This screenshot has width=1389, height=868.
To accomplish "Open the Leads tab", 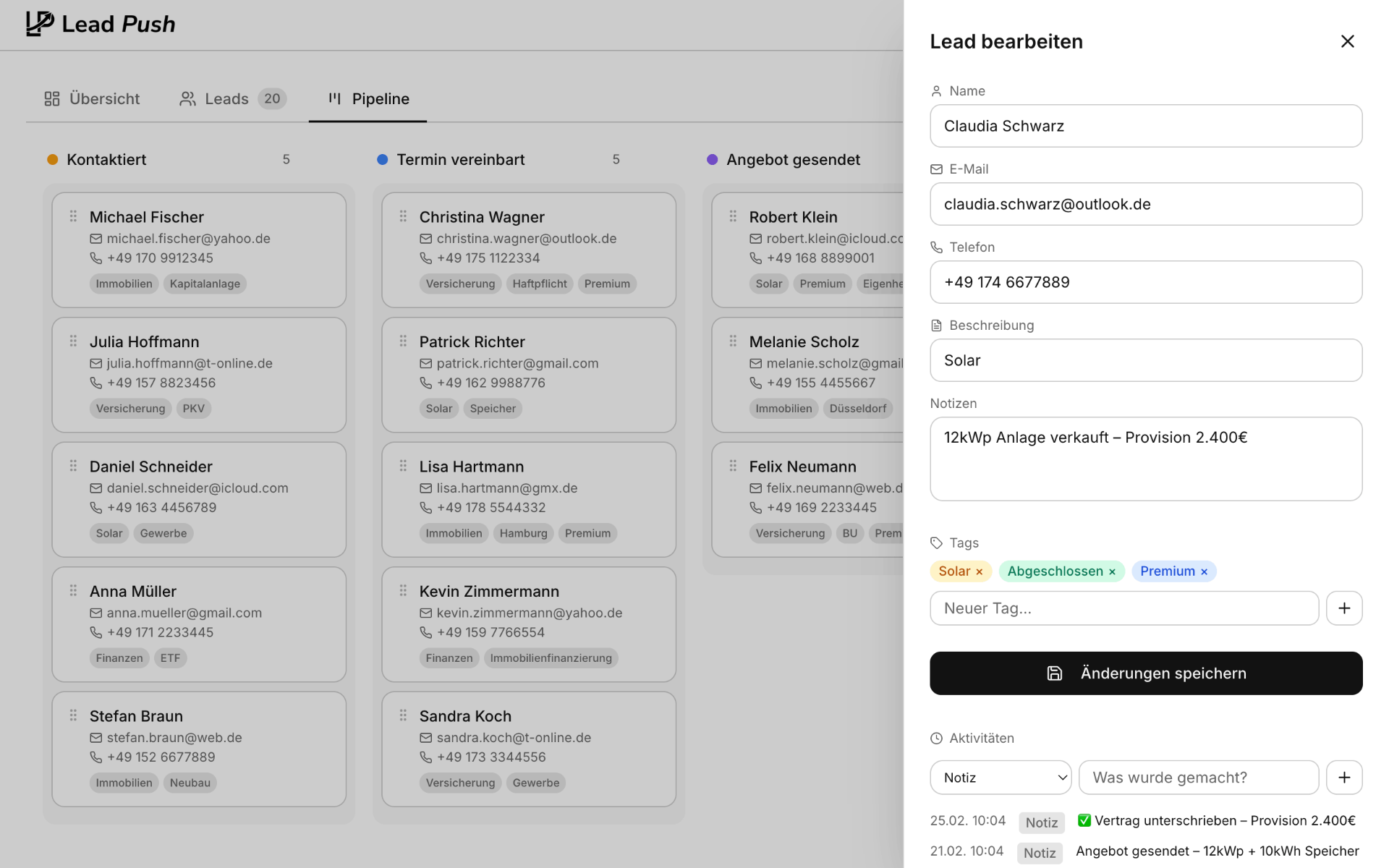I will click(x=233, y=99).
